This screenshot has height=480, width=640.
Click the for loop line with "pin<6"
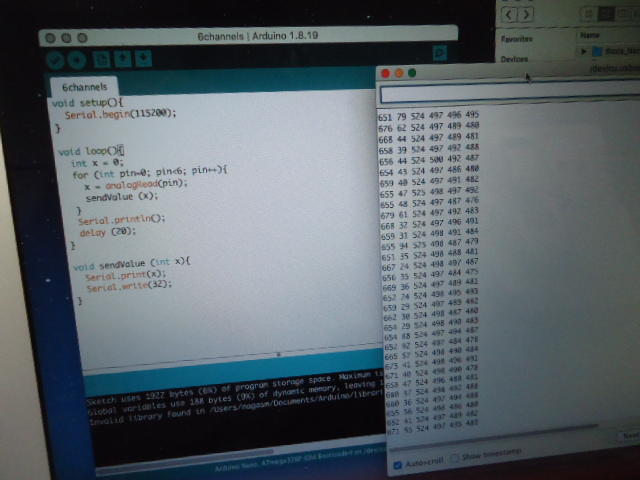pos(150,173)
